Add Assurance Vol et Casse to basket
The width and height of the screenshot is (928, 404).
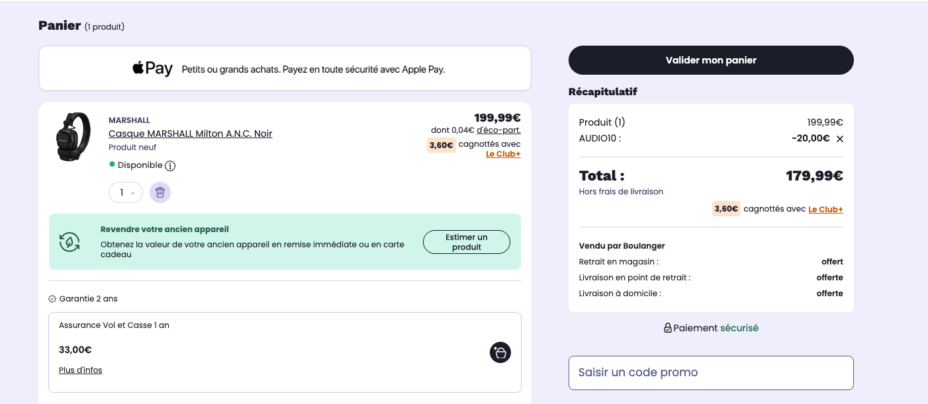(x=500, y=353)
